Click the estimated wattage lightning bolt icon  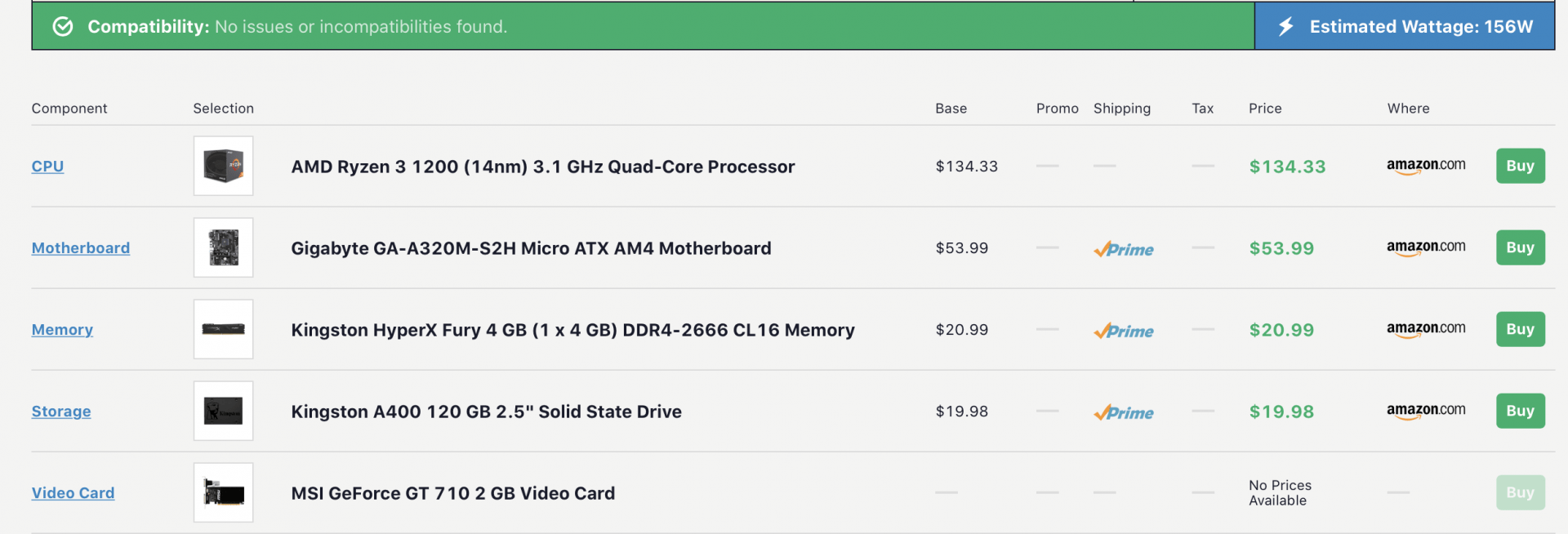[1285, 26]
